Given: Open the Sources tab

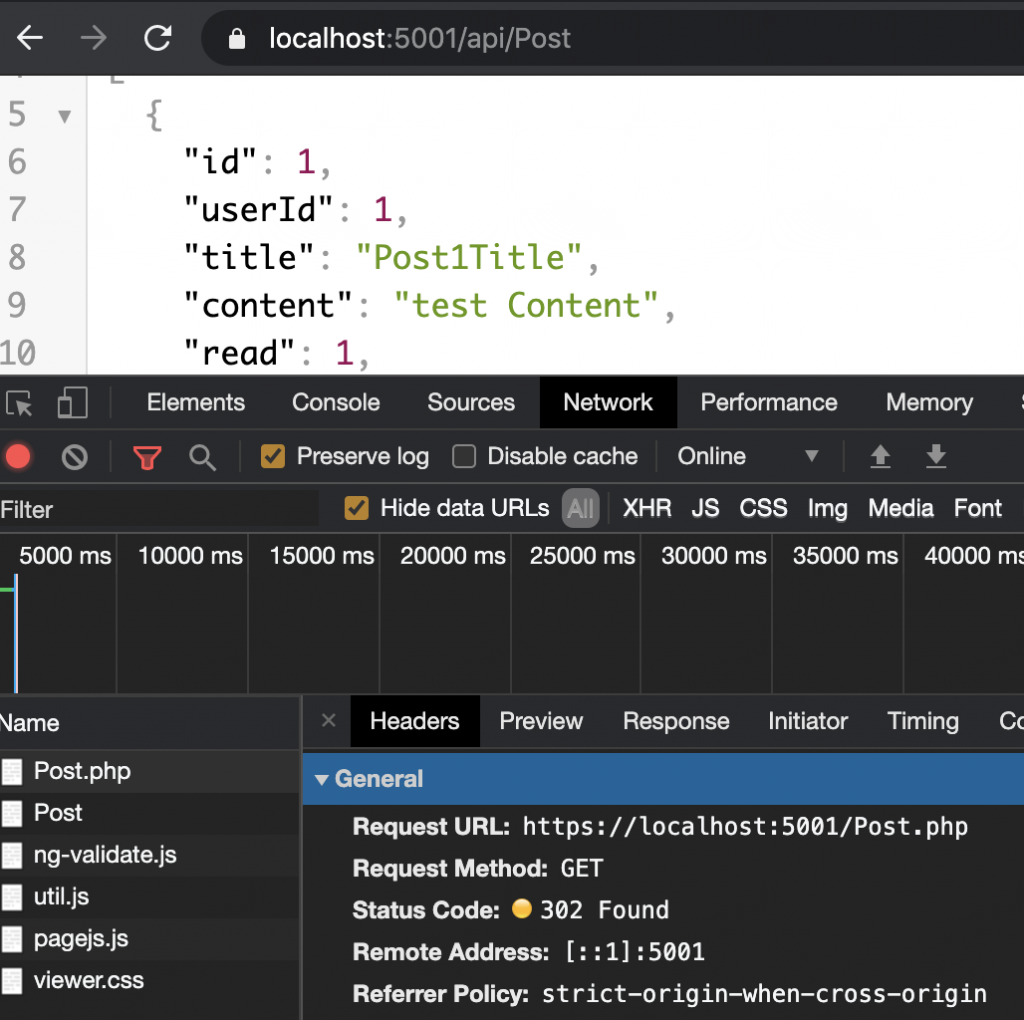Looking at the screenshot, I should coord(471,402).
